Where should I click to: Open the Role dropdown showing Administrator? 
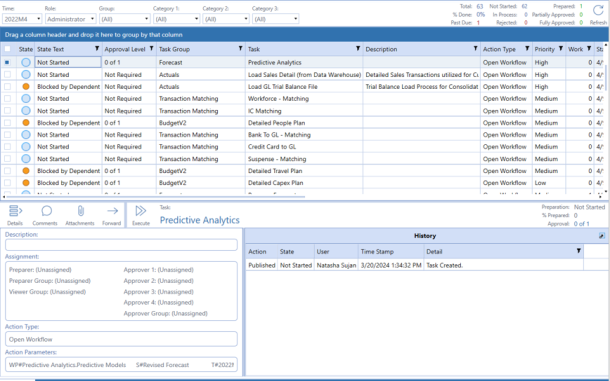coord(70,19)
